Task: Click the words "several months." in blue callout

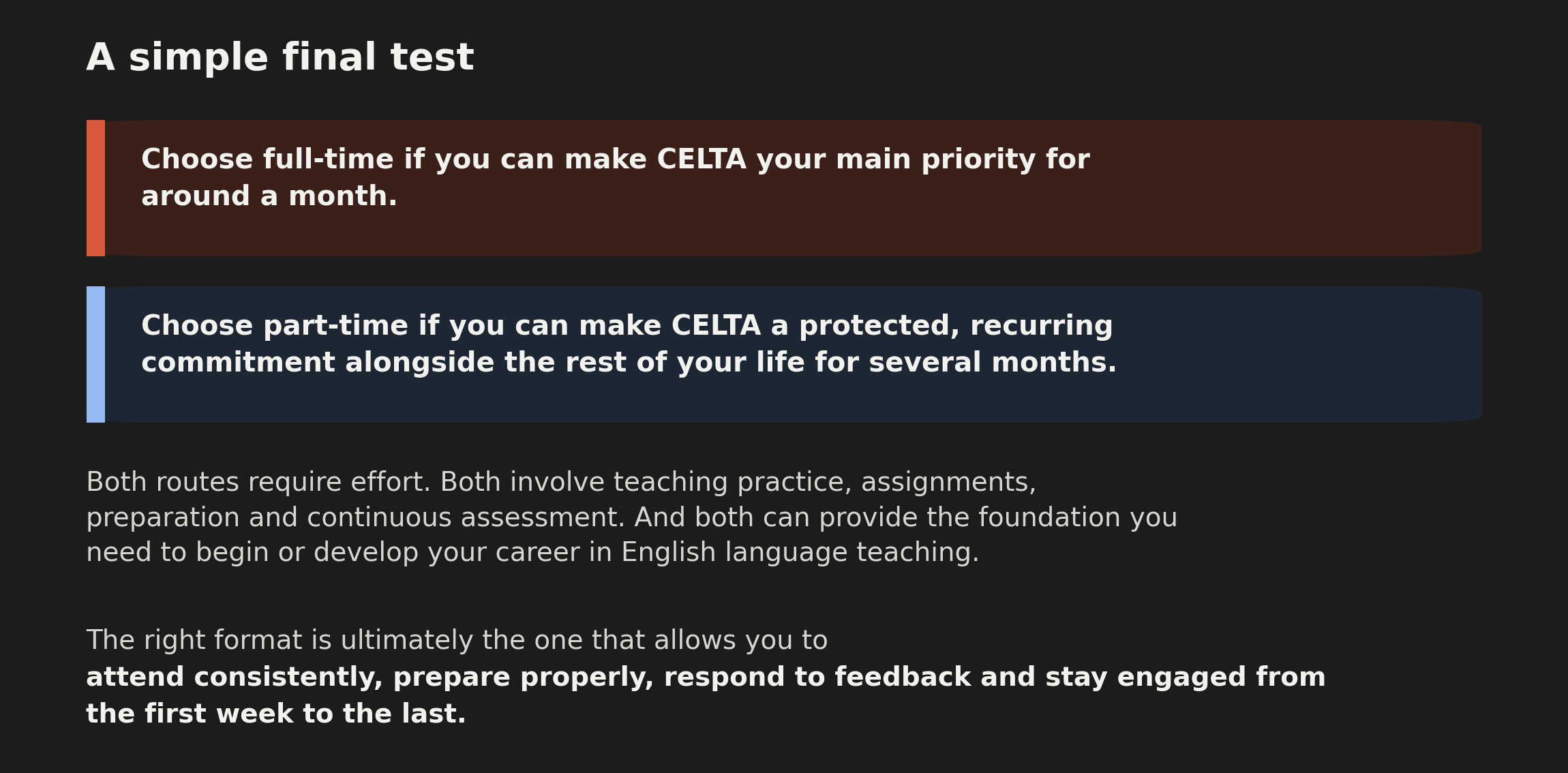Action: point(993,363)
